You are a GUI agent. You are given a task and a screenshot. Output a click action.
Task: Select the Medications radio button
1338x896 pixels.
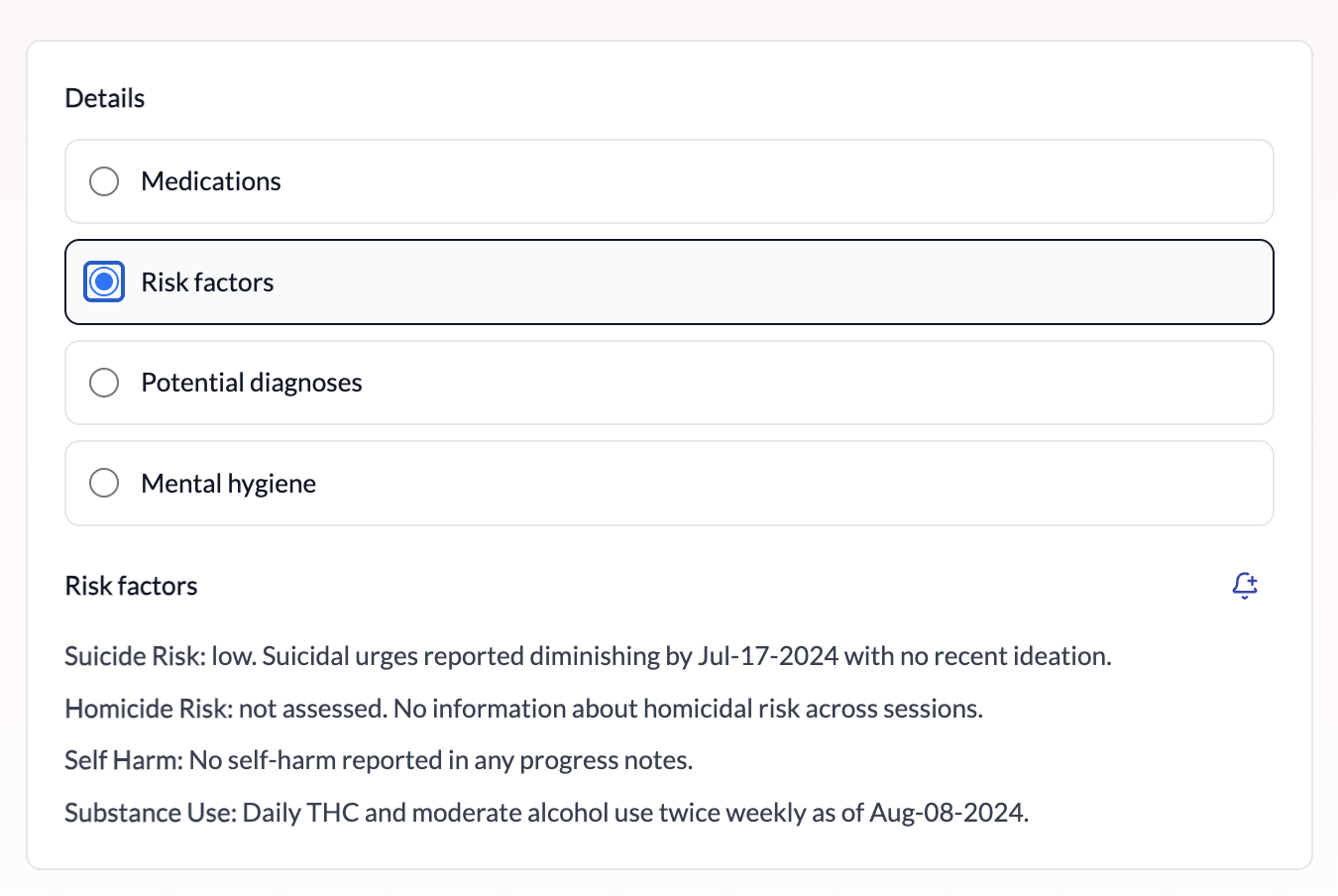pos(104,181)
